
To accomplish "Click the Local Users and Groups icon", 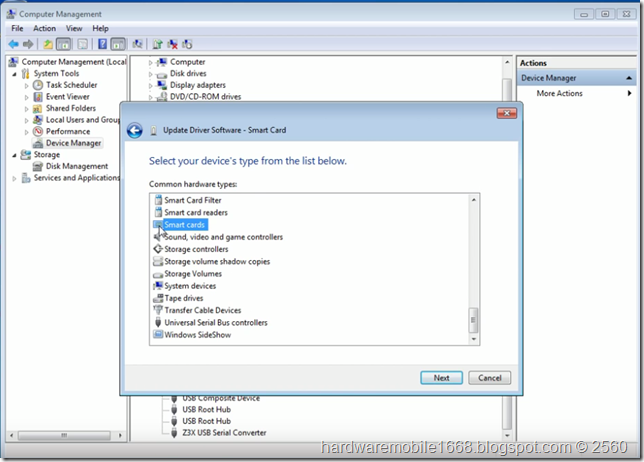I will coord(38,120).
